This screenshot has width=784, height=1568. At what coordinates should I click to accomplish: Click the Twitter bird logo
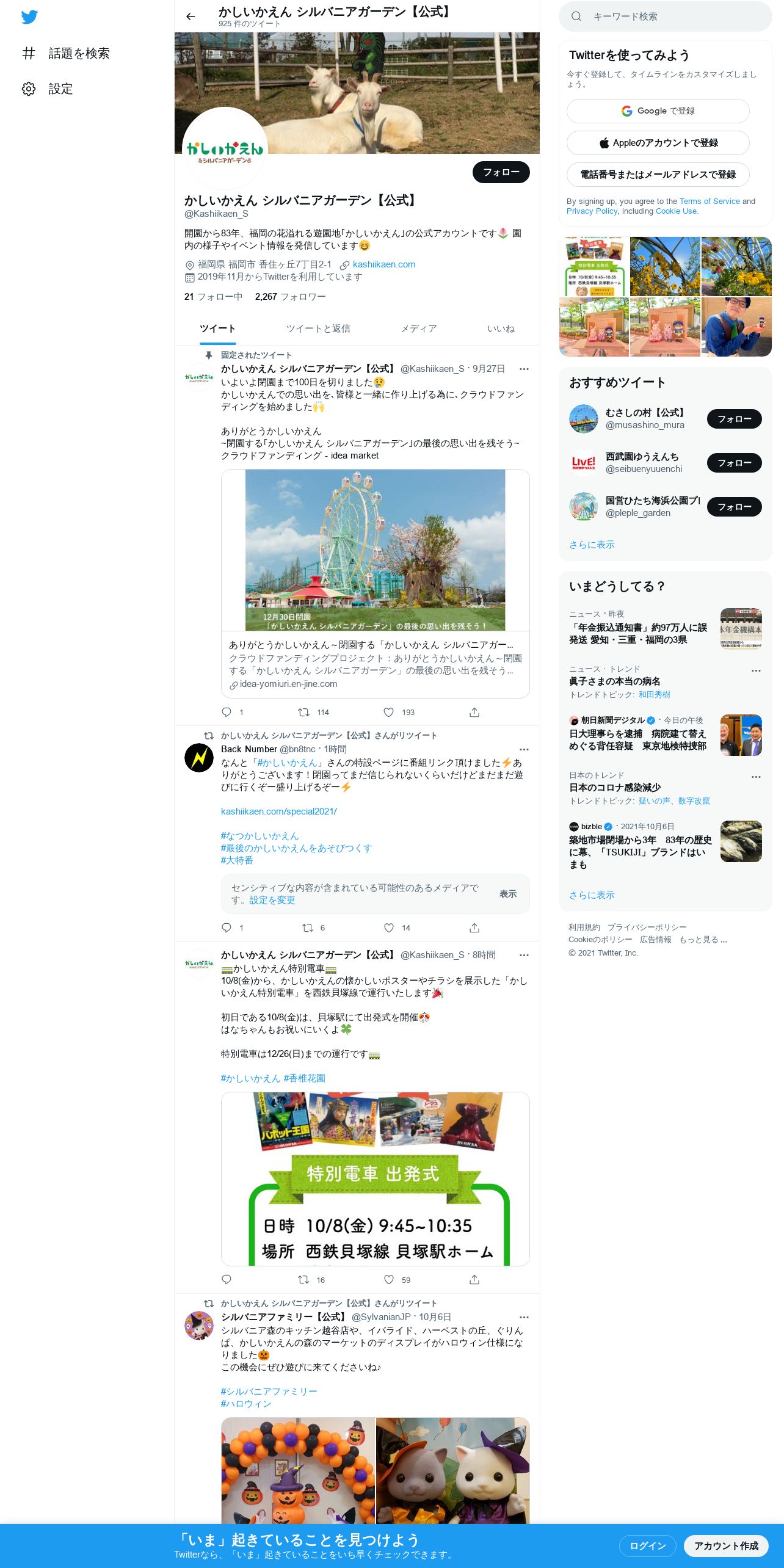pyautogui.click(x=29, y=17)
